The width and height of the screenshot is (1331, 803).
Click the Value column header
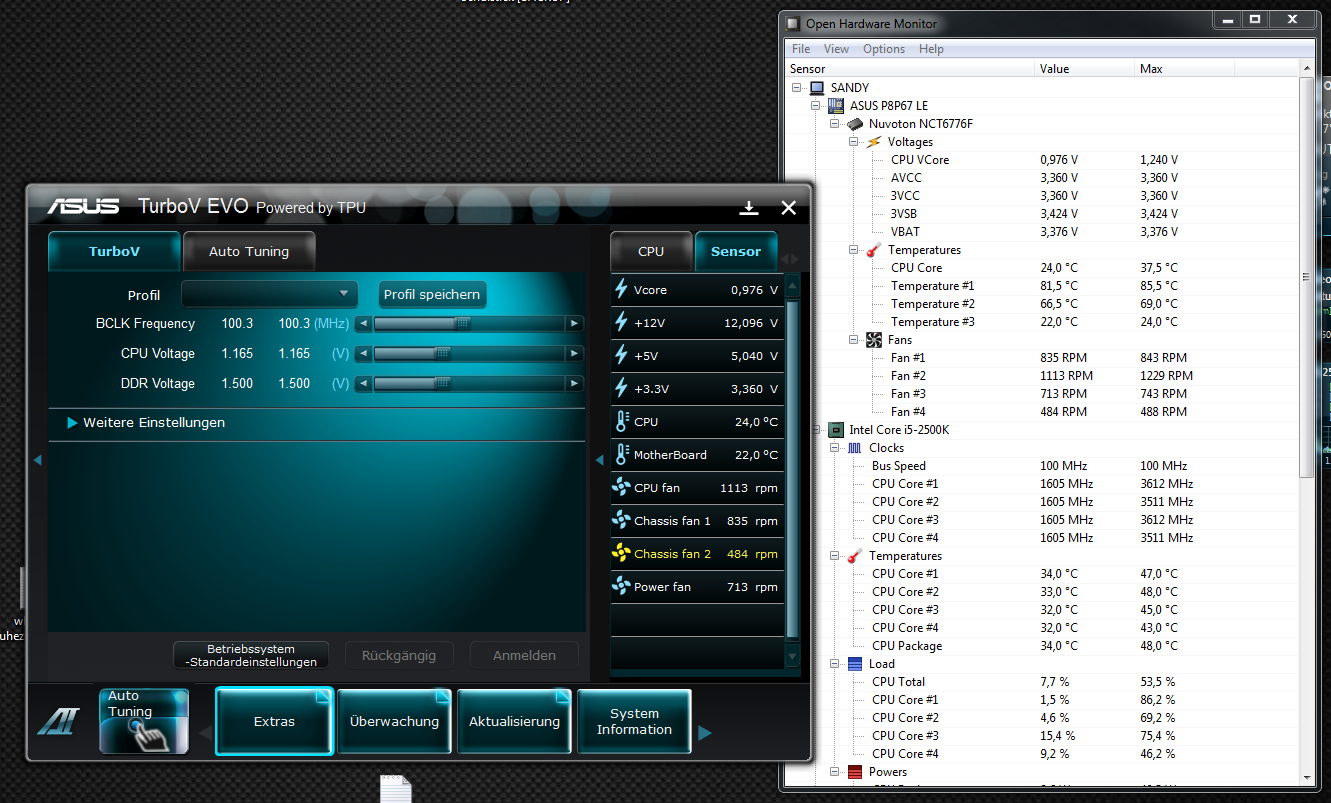pyautogui.click(x=1084, y=69)
